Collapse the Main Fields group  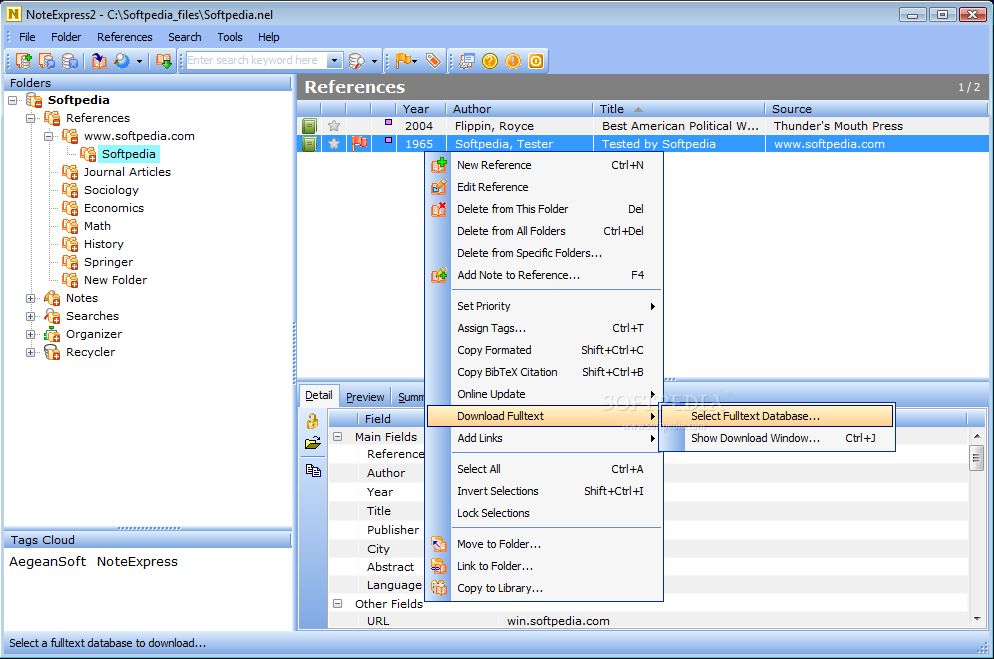(338, 437)
